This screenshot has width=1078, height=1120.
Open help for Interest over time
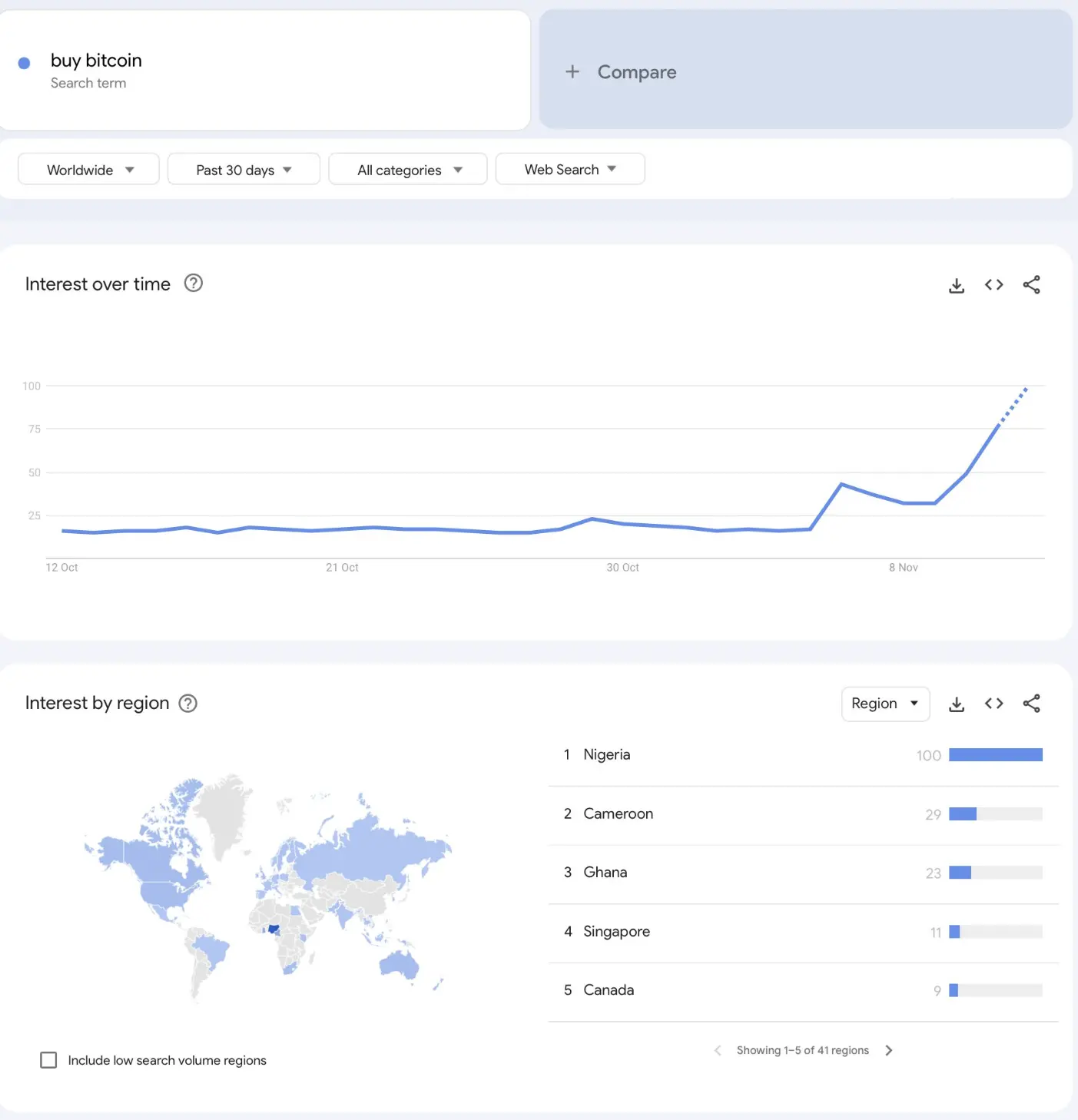(x=194, y=283)
